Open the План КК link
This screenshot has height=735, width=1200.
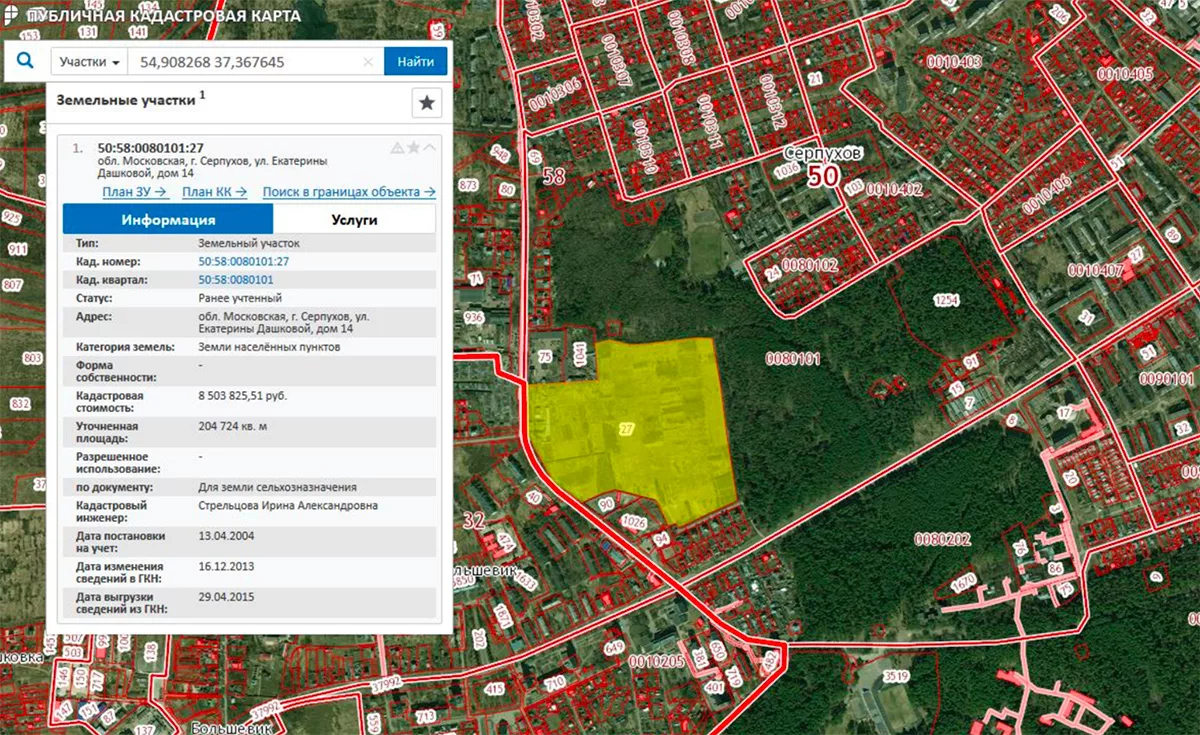point(214,192)
